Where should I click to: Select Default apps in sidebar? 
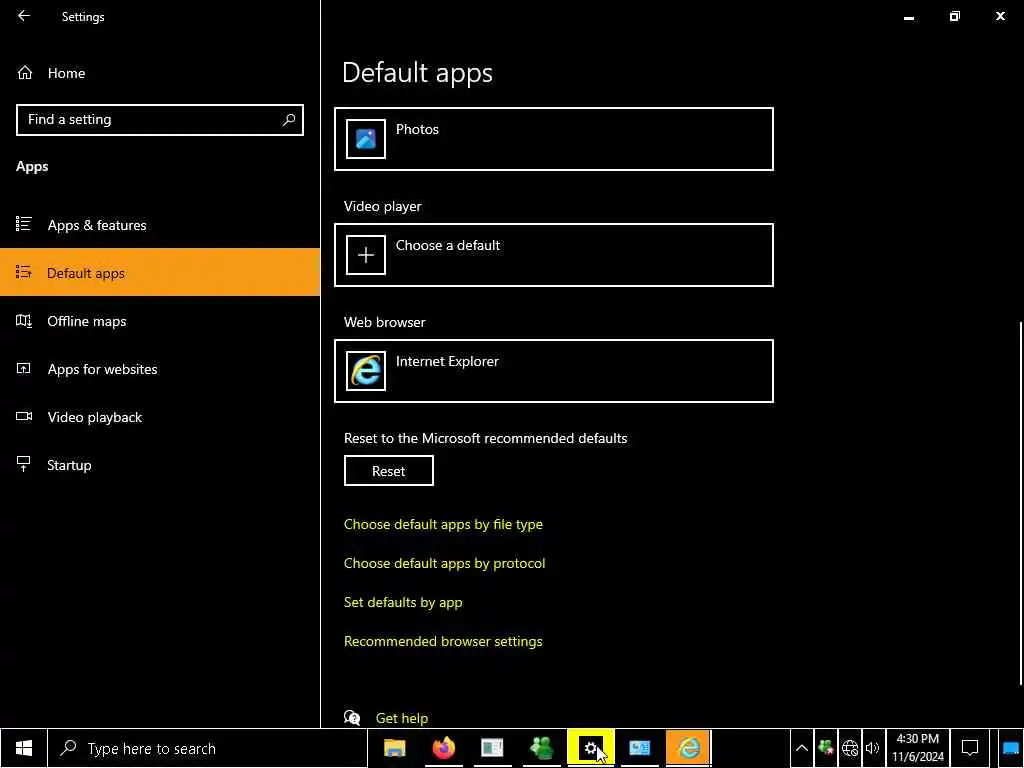click(160, 272)
